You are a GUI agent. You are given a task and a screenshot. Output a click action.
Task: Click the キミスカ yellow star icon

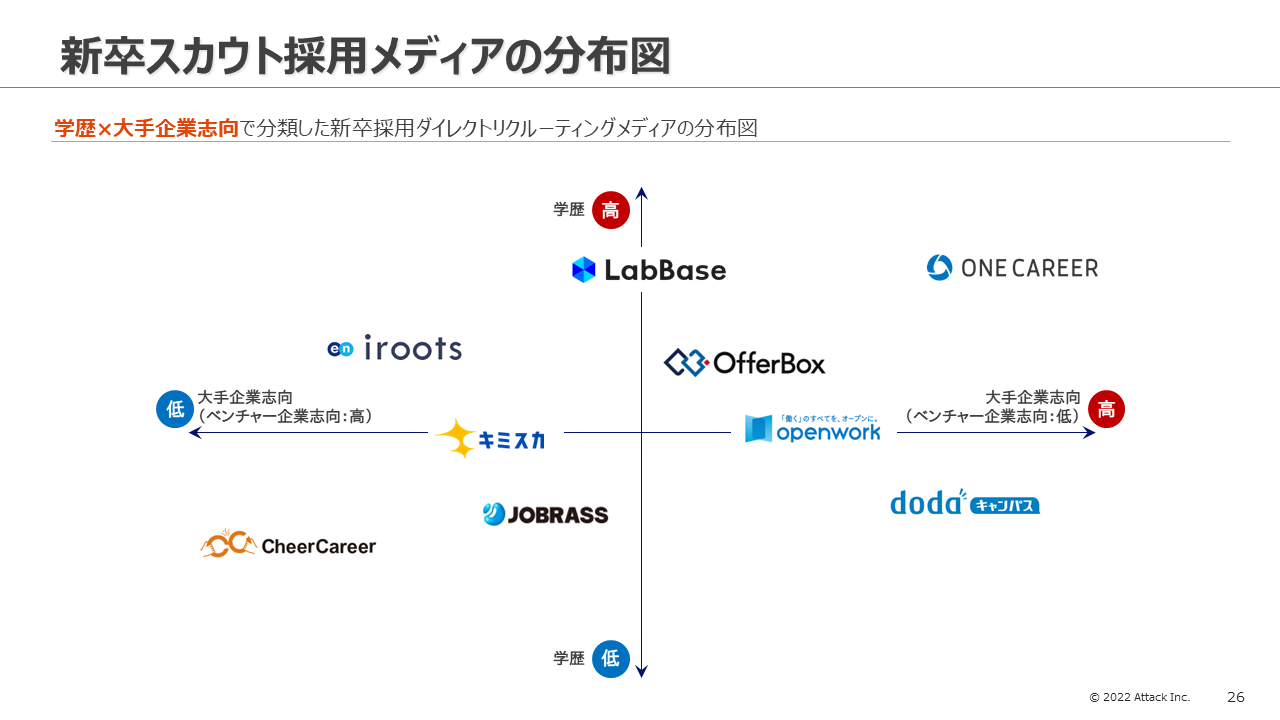[x=456, y=438]
